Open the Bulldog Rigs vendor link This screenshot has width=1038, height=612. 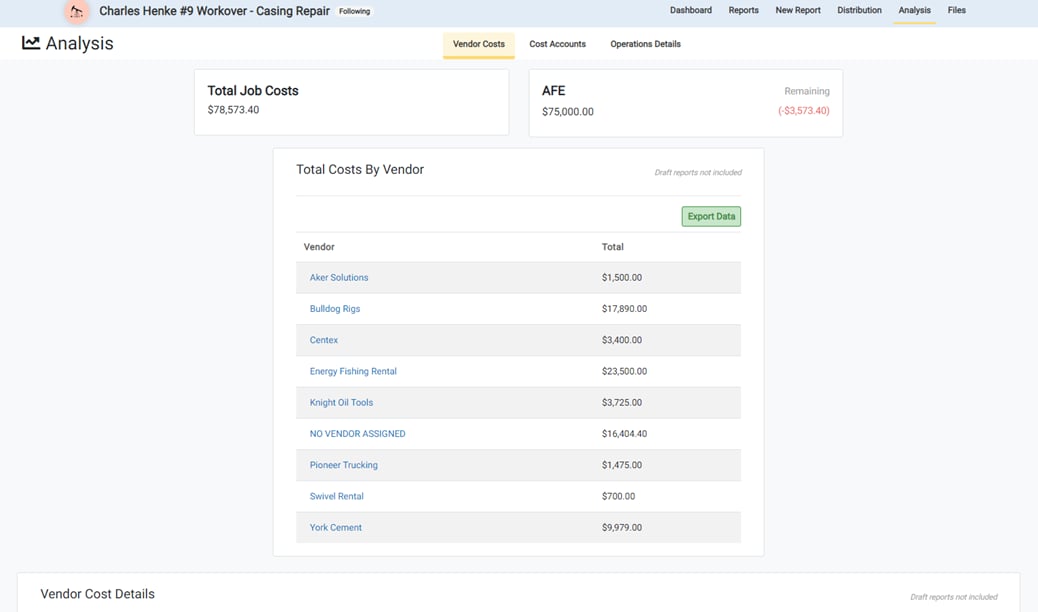click(x=335, y=309)
